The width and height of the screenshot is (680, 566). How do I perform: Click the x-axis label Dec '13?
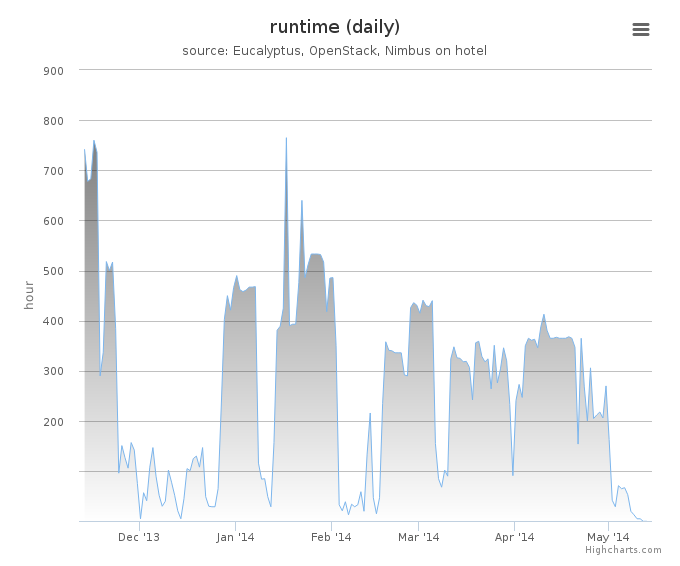coord(139,537)
